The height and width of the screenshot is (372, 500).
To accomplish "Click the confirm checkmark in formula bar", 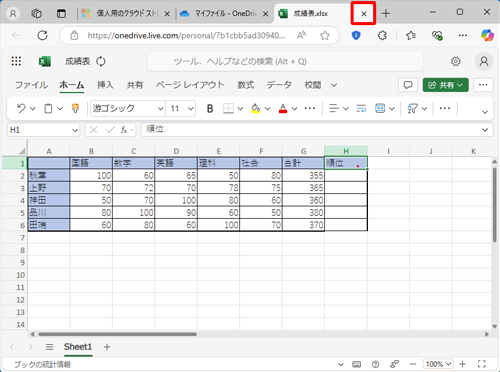I will point(110,130).
